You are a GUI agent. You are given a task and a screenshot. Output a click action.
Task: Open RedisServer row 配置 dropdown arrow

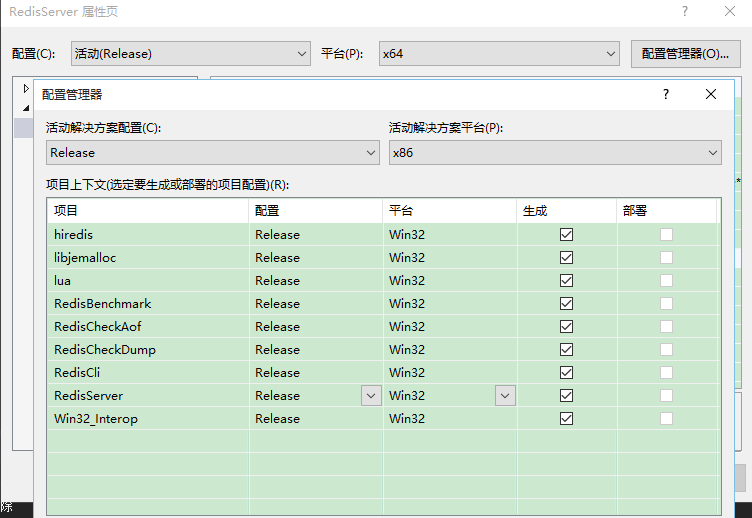click(371, 396)
